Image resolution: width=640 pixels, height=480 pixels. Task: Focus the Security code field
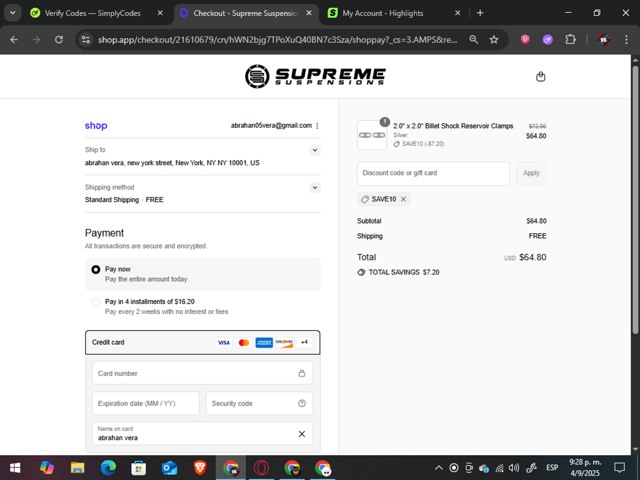(x=259, y=403)
